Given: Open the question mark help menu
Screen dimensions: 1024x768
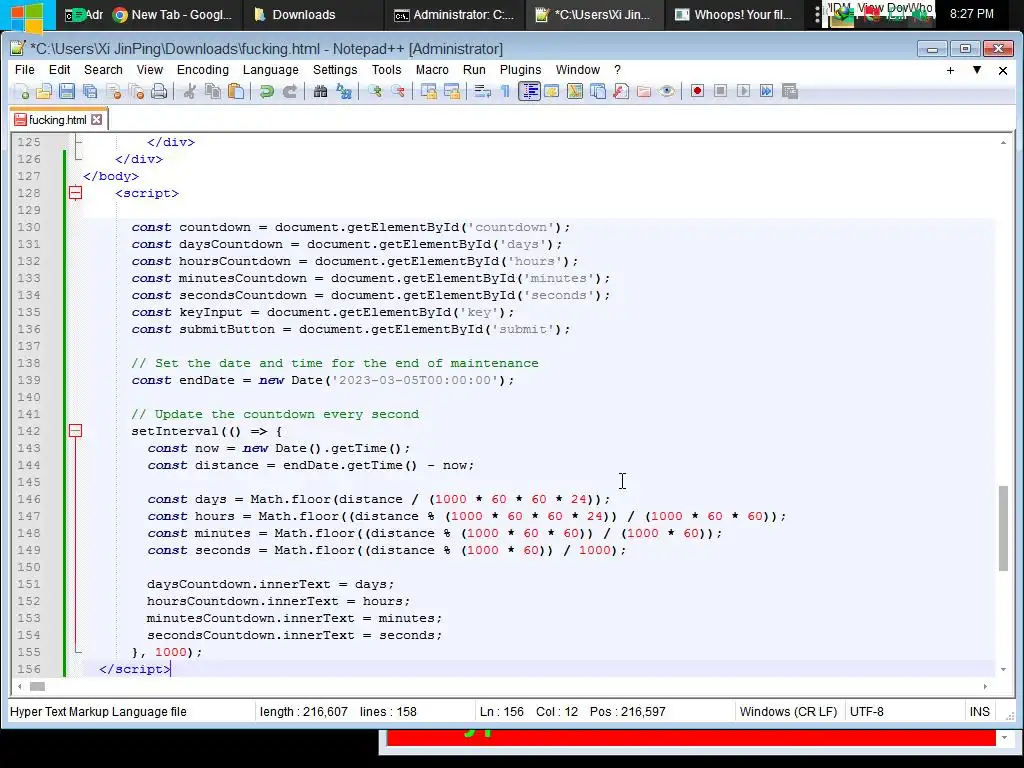Looking at the screenshot, I should tap(617, 70).
